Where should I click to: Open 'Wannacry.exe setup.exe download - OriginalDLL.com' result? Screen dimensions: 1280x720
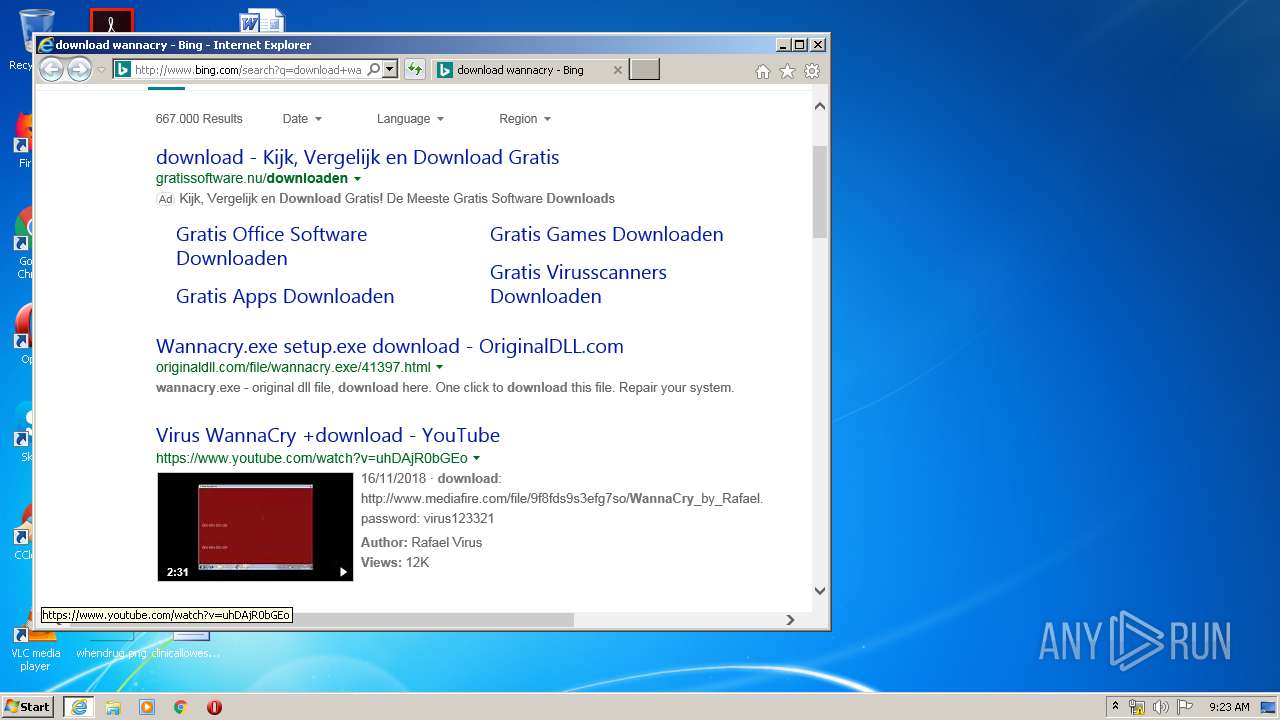[389, 346]
